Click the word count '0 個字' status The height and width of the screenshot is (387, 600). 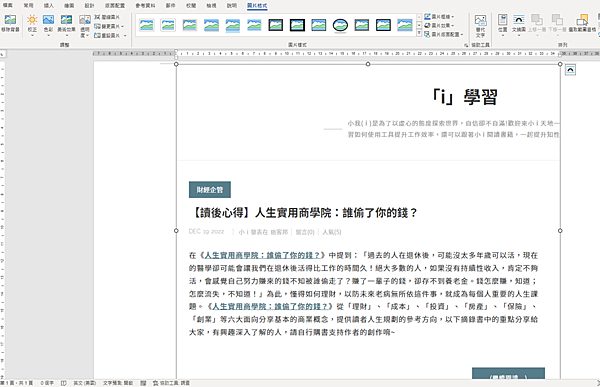(x=47, y=383)
